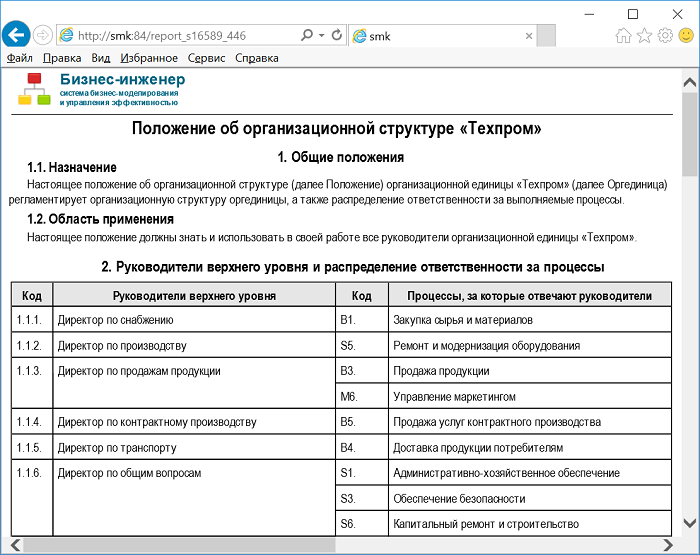Open Favorites star icon
Viewport: 700px width, 555px height.
tap(644, 35)
